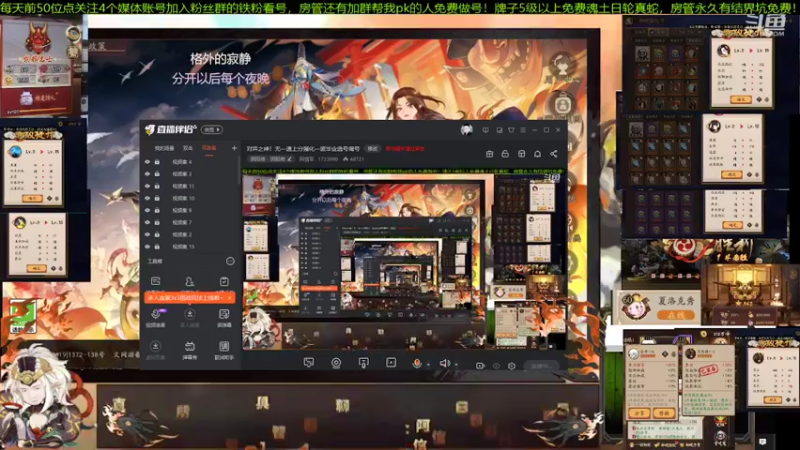This screenshot has width=800, height=450.
Task: Close the orange tooltip banner
Action: click(x=230, y=297)
